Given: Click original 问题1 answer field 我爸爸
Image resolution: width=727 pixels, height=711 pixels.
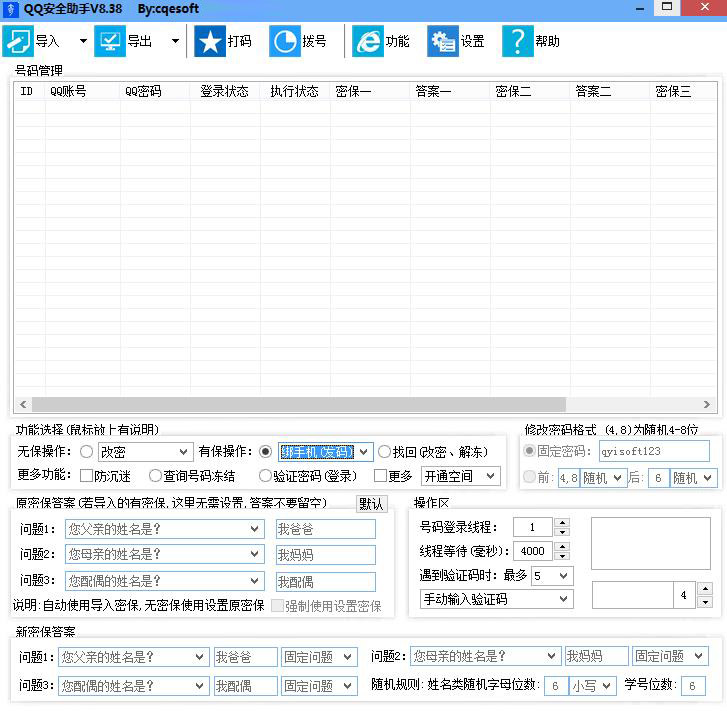Looking at the screenshot, I should click(x=325, y=529).
